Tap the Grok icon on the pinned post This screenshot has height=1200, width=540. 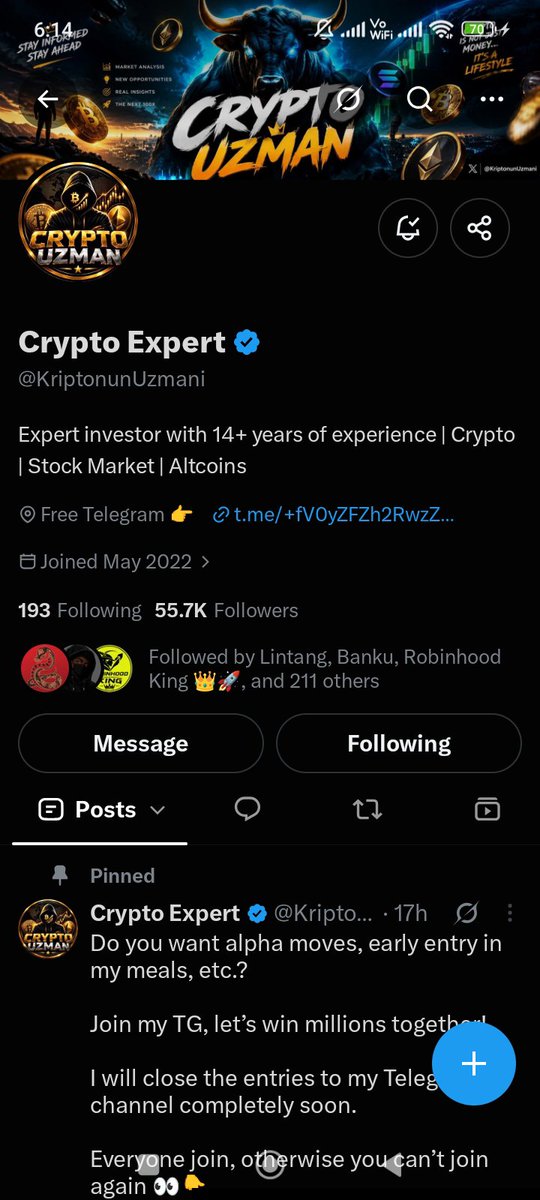point(466,913)
